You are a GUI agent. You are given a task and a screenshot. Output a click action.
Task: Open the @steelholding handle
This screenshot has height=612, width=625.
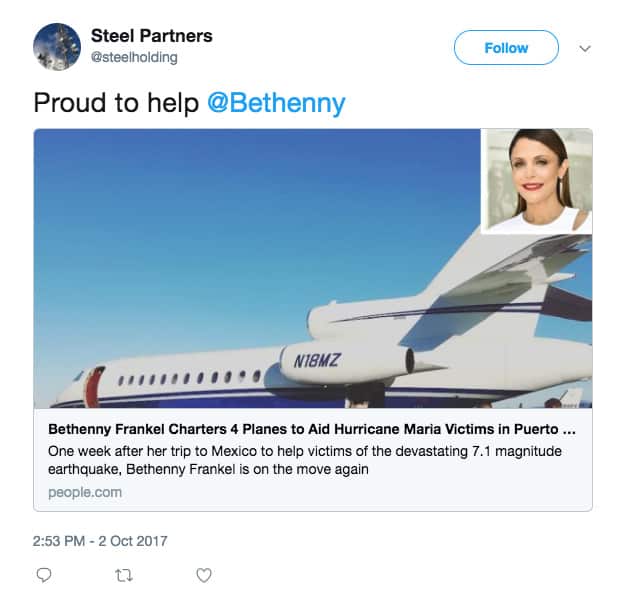click(134, 58)
